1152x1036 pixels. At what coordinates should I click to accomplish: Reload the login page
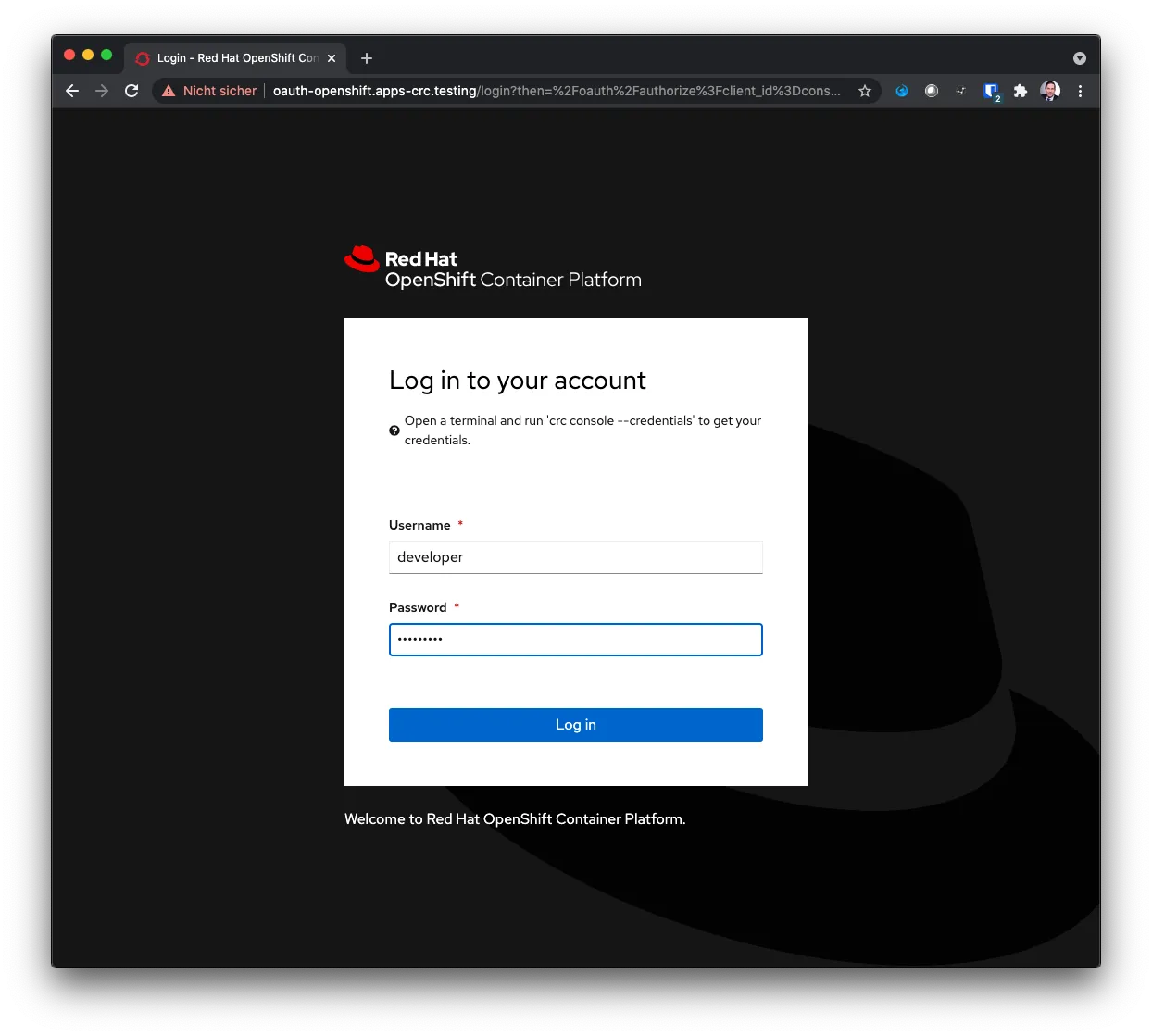pyautogui.click(x=131, y=91)
